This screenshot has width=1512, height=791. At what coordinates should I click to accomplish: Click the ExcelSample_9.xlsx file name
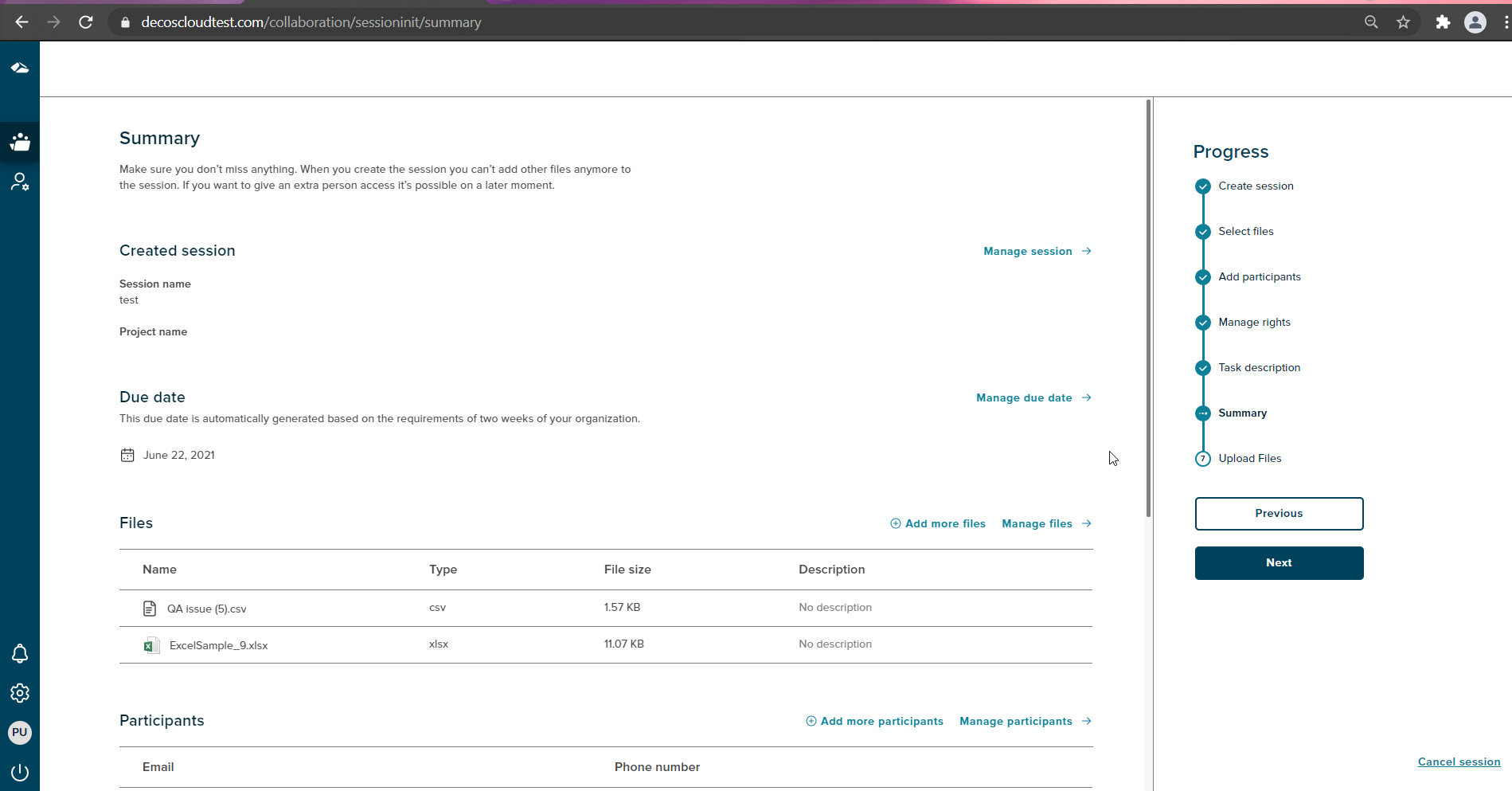(x=218, y=645)
